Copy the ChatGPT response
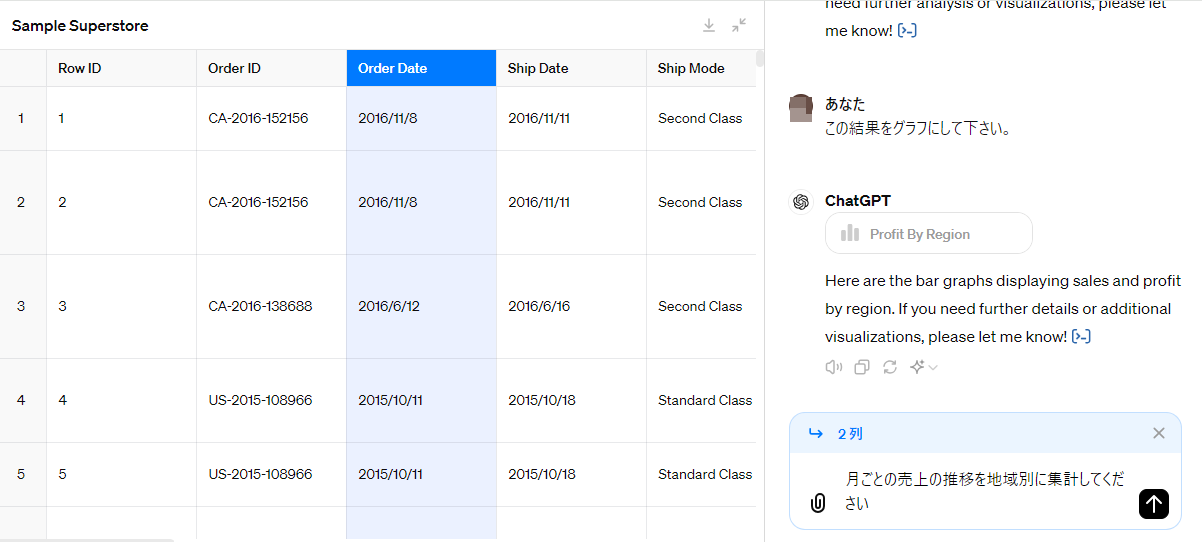The width and height of the screenshot is (1202, 542). coord(862,367)
